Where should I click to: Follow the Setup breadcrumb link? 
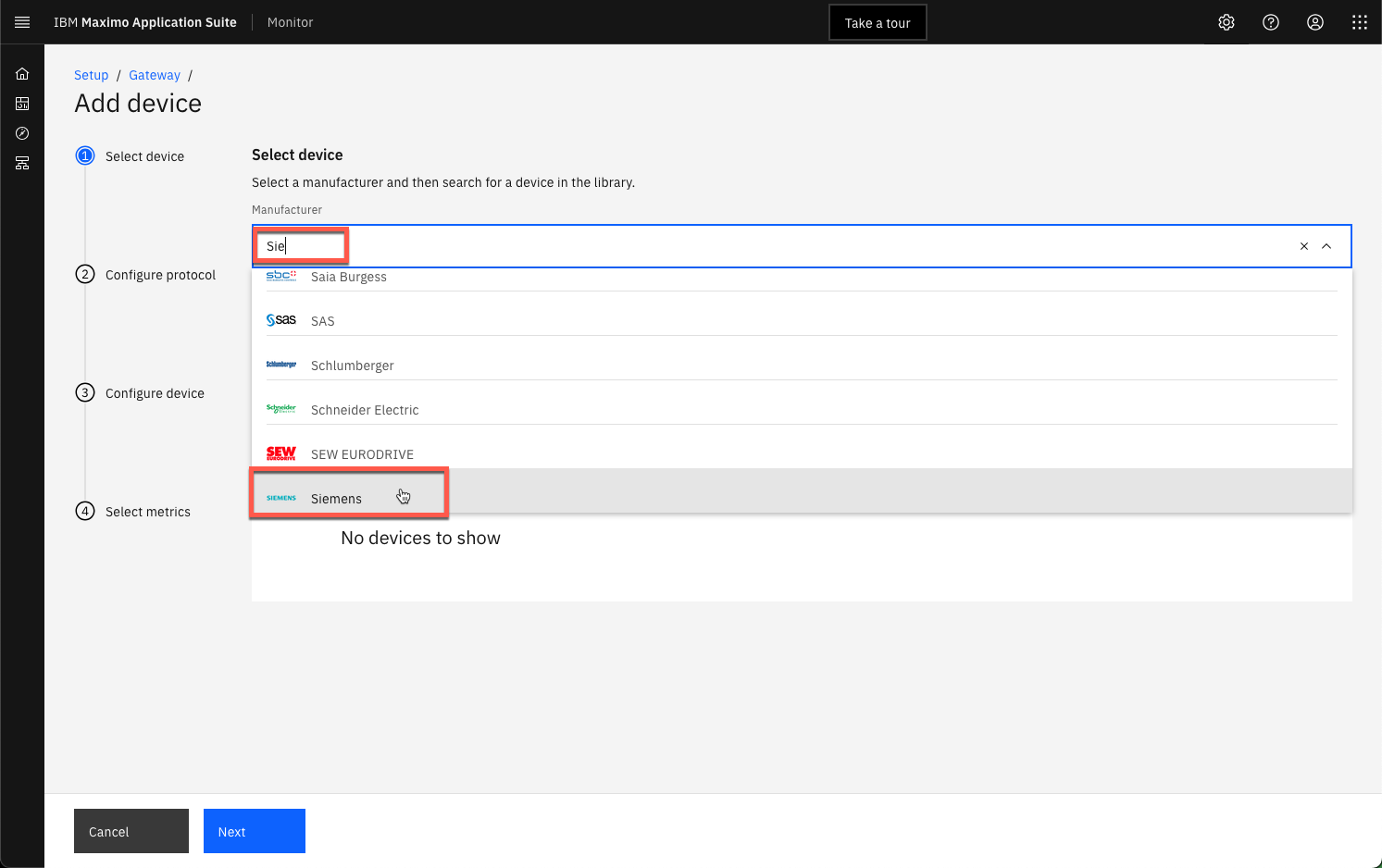point(91,75)
